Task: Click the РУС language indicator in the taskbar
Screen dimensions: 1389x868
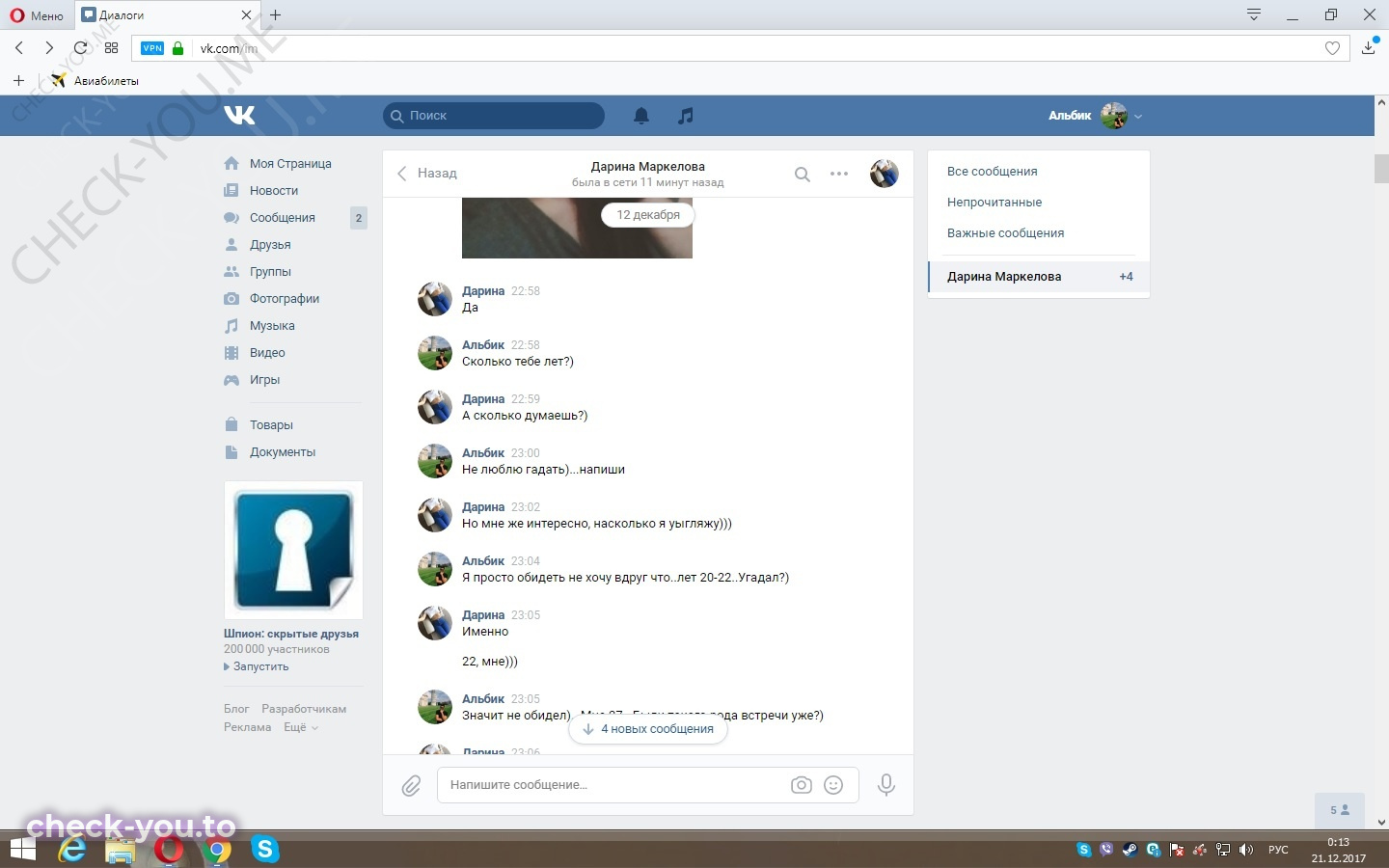Action: [1278, 850]
